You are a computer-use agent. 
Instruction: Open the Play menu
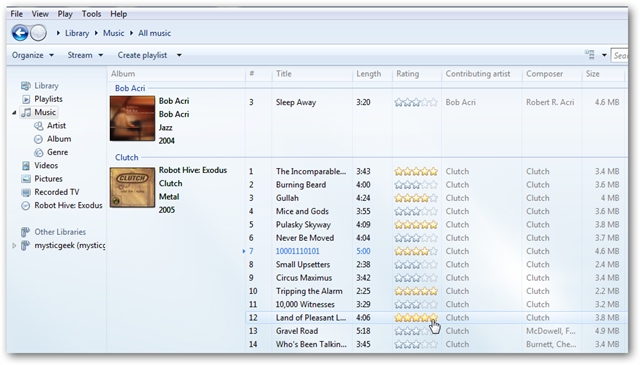tap(65, 14)
